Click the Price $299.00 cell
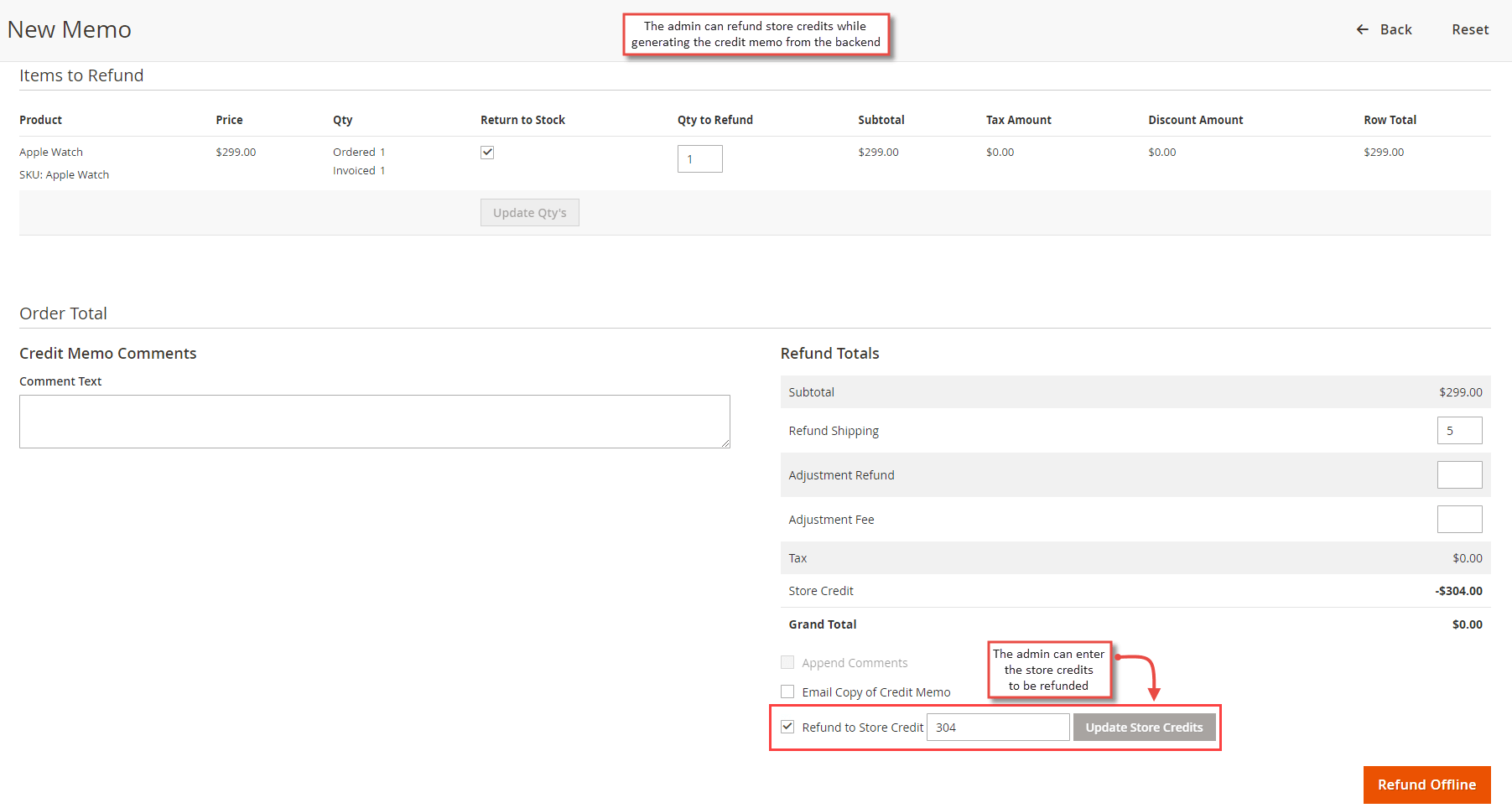Image resolution: width=1512 pixels, height=808 pixels. tap(236, 153)
